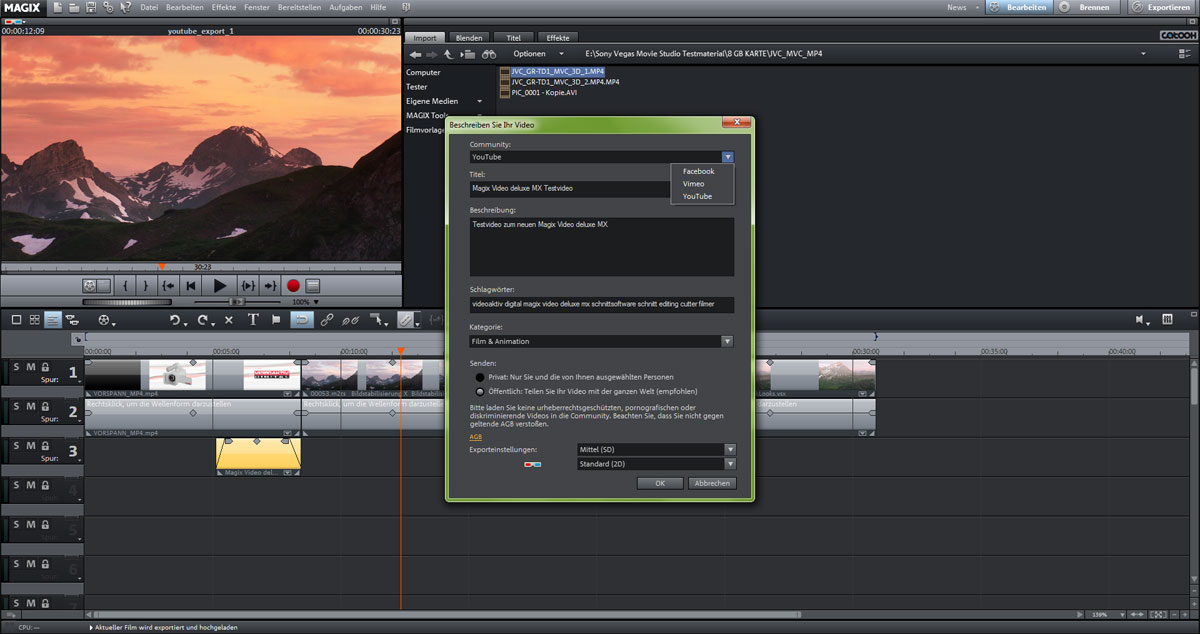This screenshot has width=1200, height=634.
Task: Expand the Eigene Medien entry arrow
Action: tap(479, 101)
